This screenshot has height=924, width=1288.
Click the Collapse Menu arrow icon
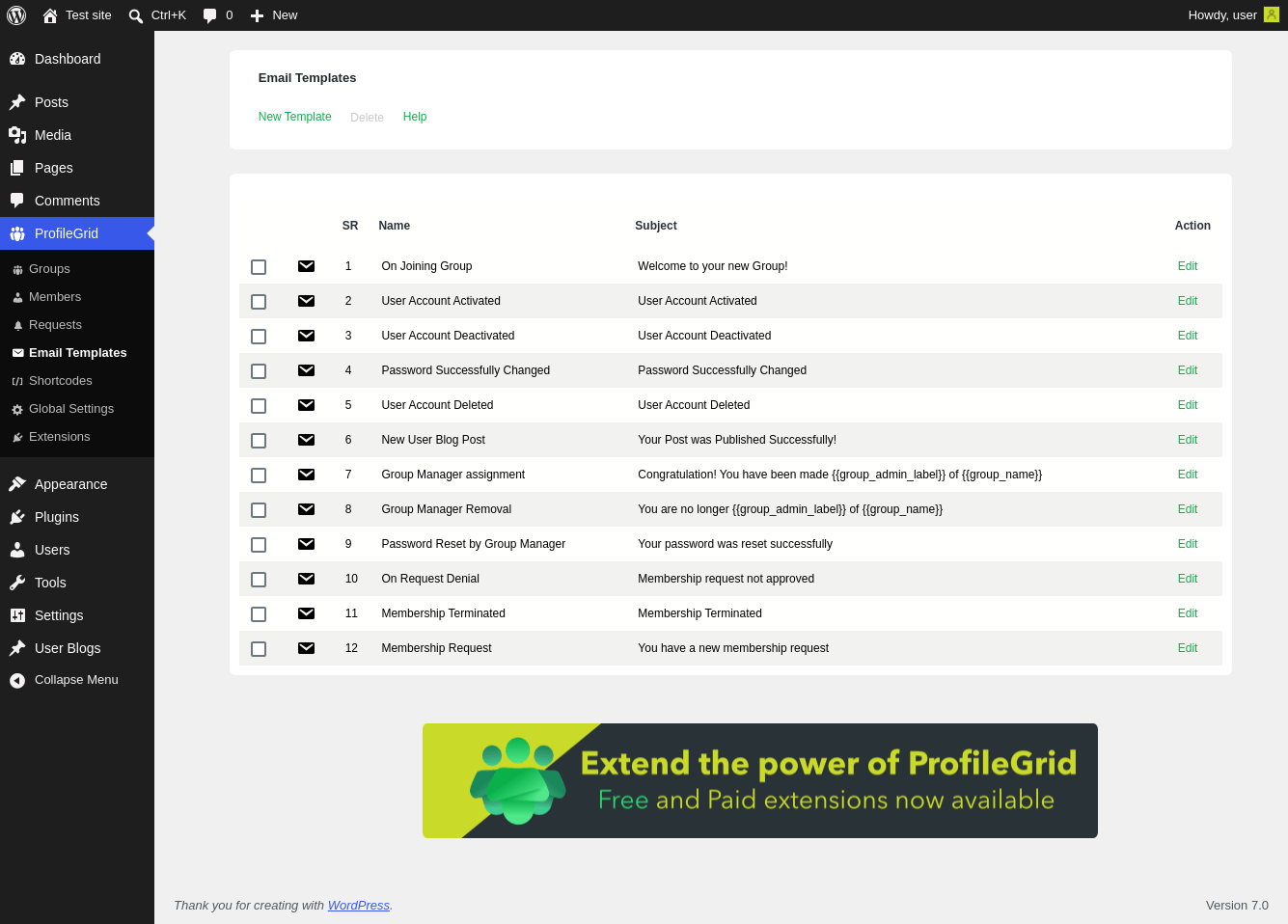17,680
